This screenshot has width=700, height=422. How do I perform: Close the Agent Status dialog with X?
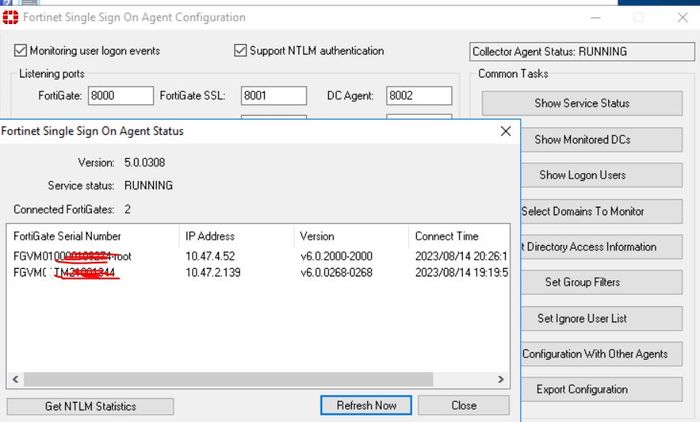(505, 131)
